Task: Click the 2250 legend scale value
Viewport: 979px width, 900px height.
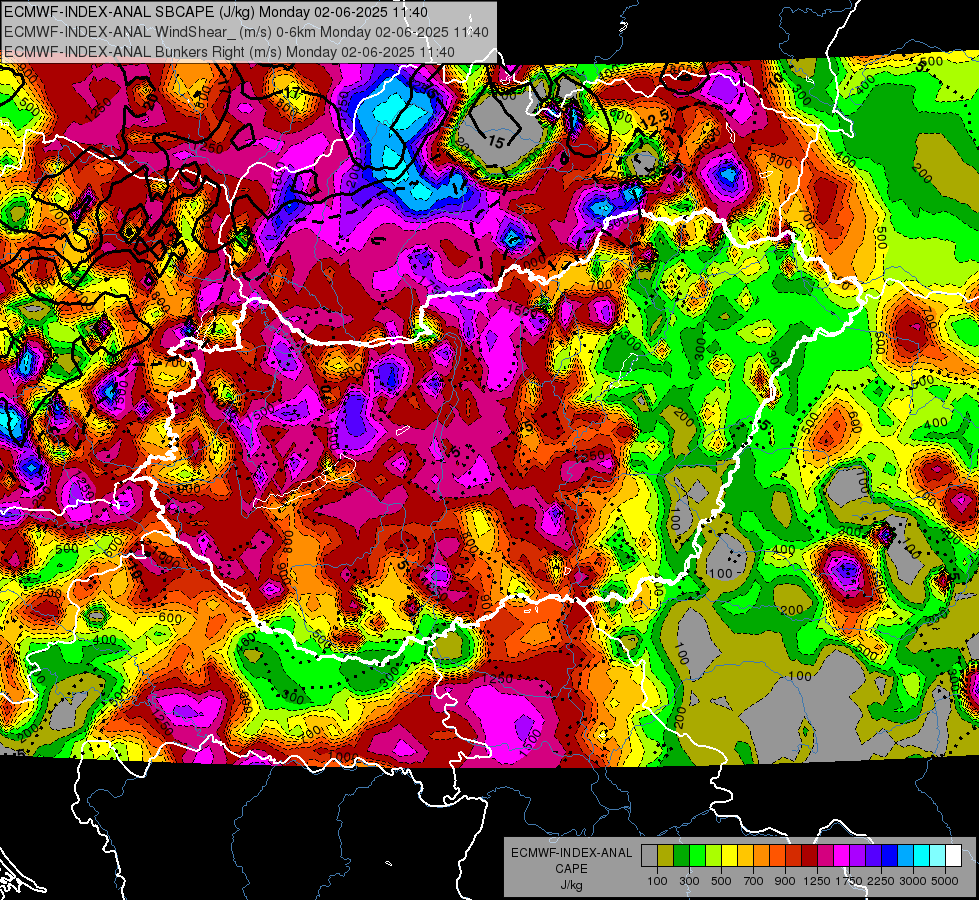Action: tap(881, 881)
